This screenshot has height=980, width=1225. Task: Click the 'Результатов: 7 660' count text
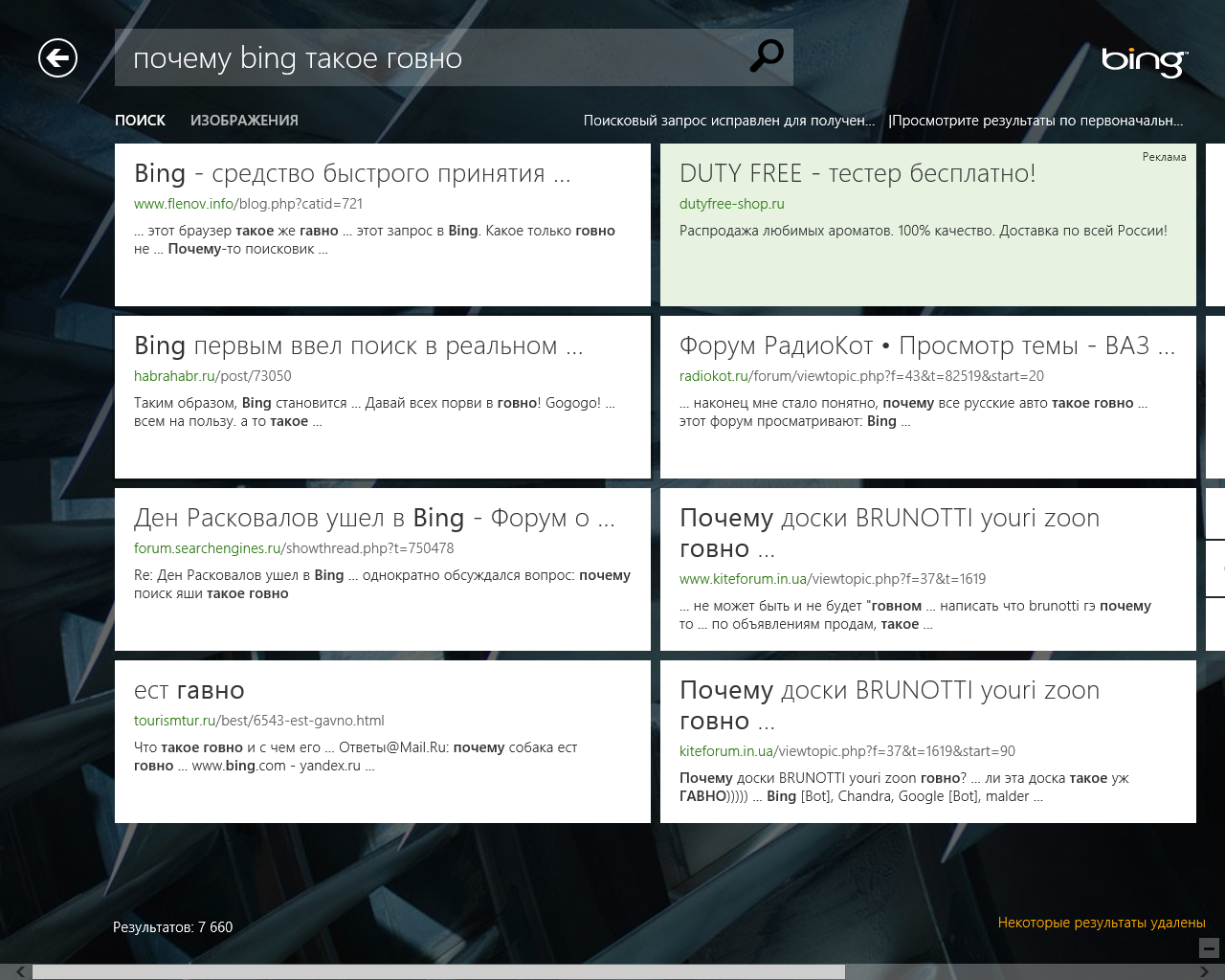[x=172, y=927]
